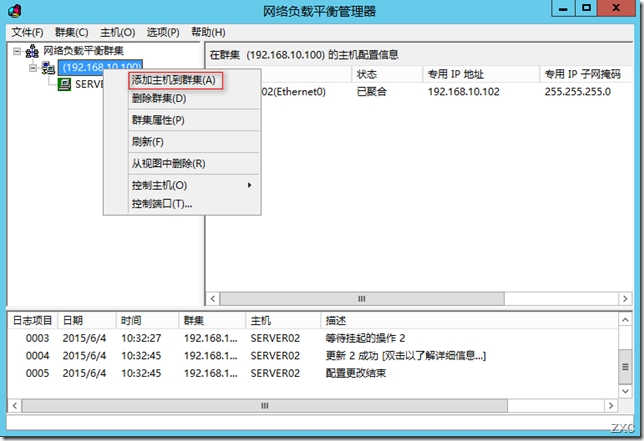The image size is (644, 441).
Task: Click the log pane scroll left arrow
Action: pyautogui.click(x=15, y=406)
